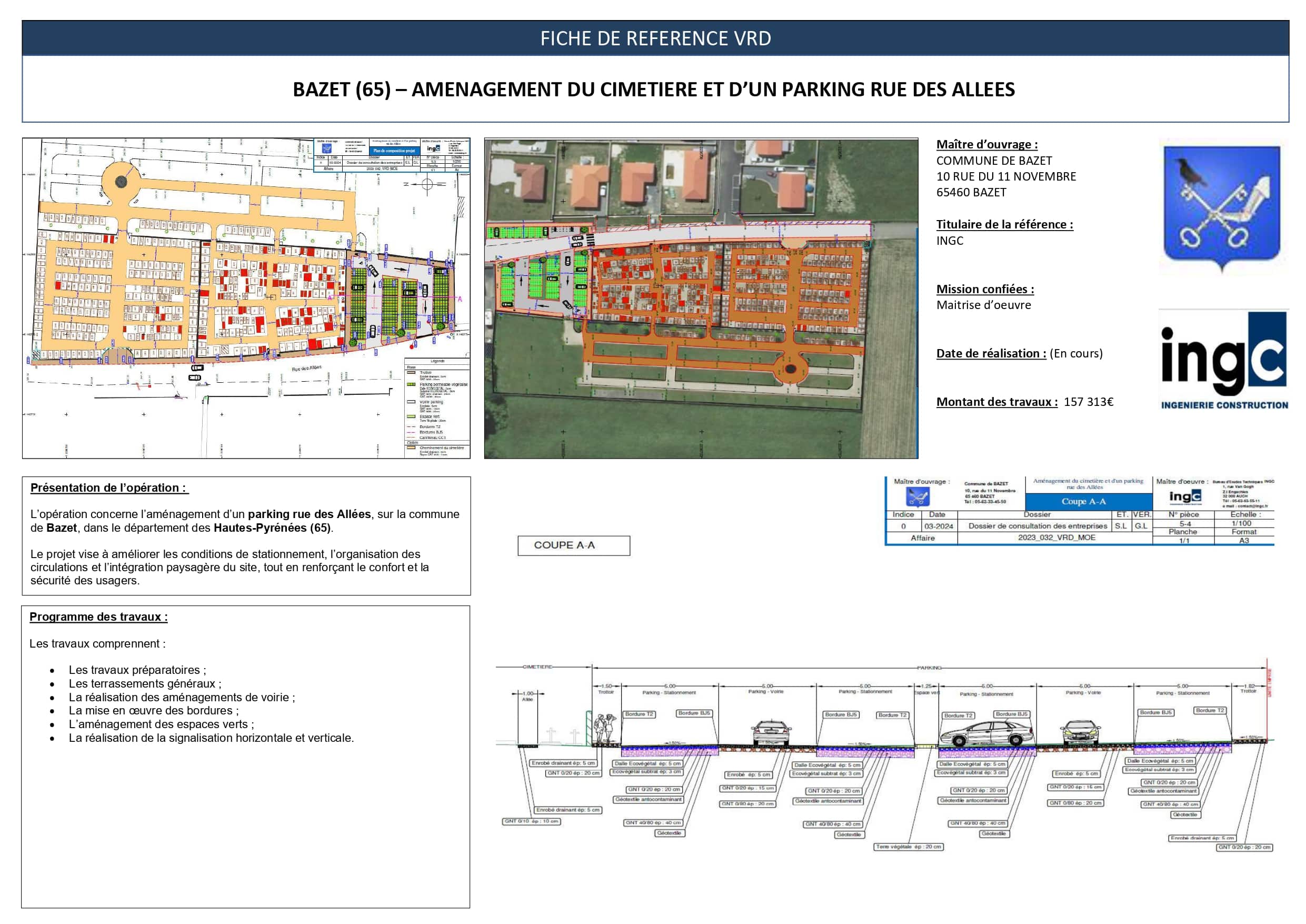Click the small INGC logo in the title block

[1184, 496]
